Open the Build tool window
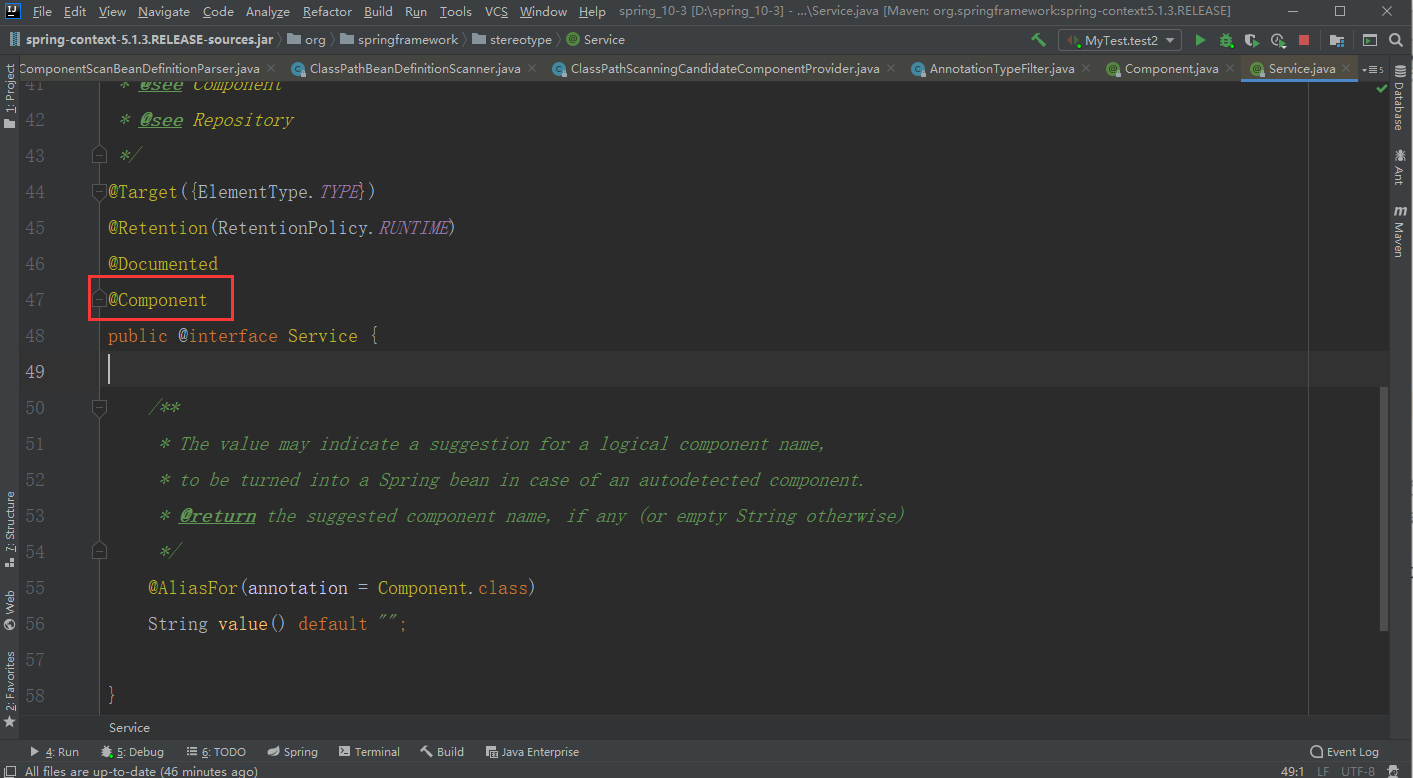 pyautogui.click(x=442, y=752)
